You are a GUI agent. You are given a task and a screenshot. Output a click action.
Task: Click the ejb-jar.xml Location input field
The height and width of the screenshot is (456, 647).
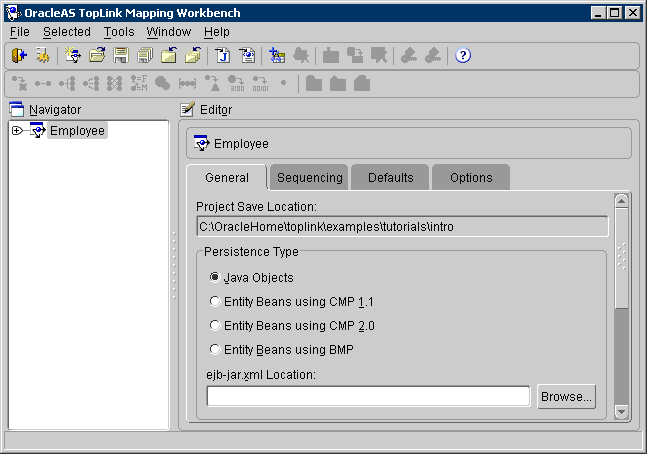tap(368, 396)
